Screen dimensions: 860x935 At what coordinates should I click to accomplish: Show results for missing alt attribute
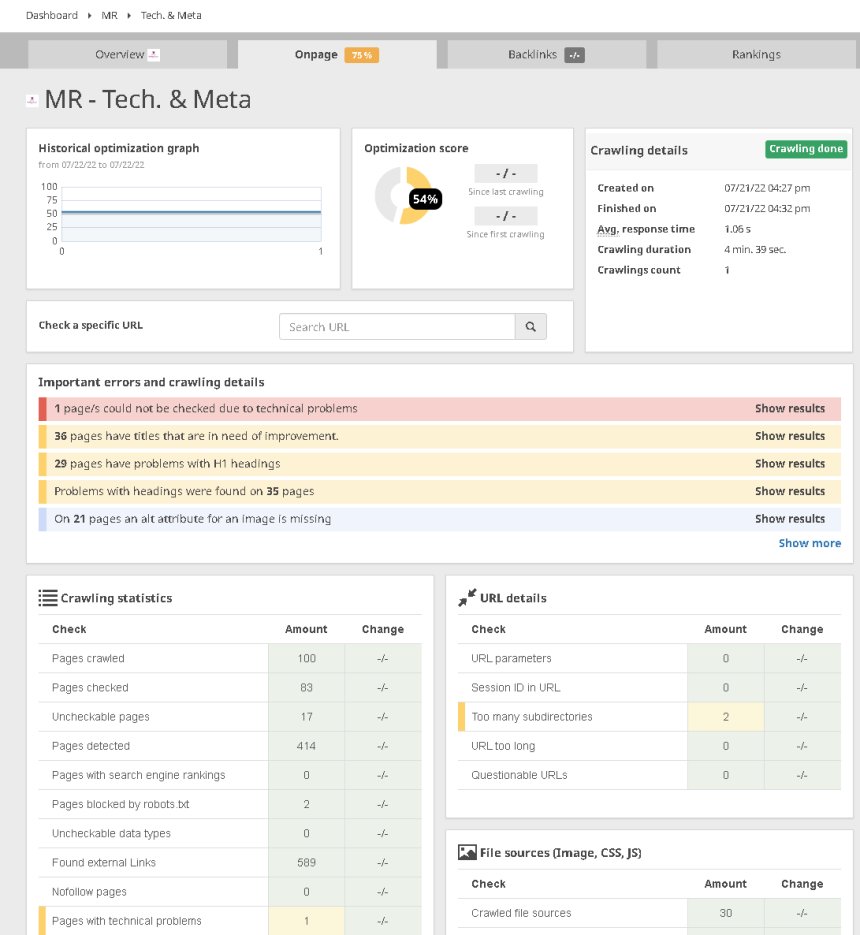[789, 519]
